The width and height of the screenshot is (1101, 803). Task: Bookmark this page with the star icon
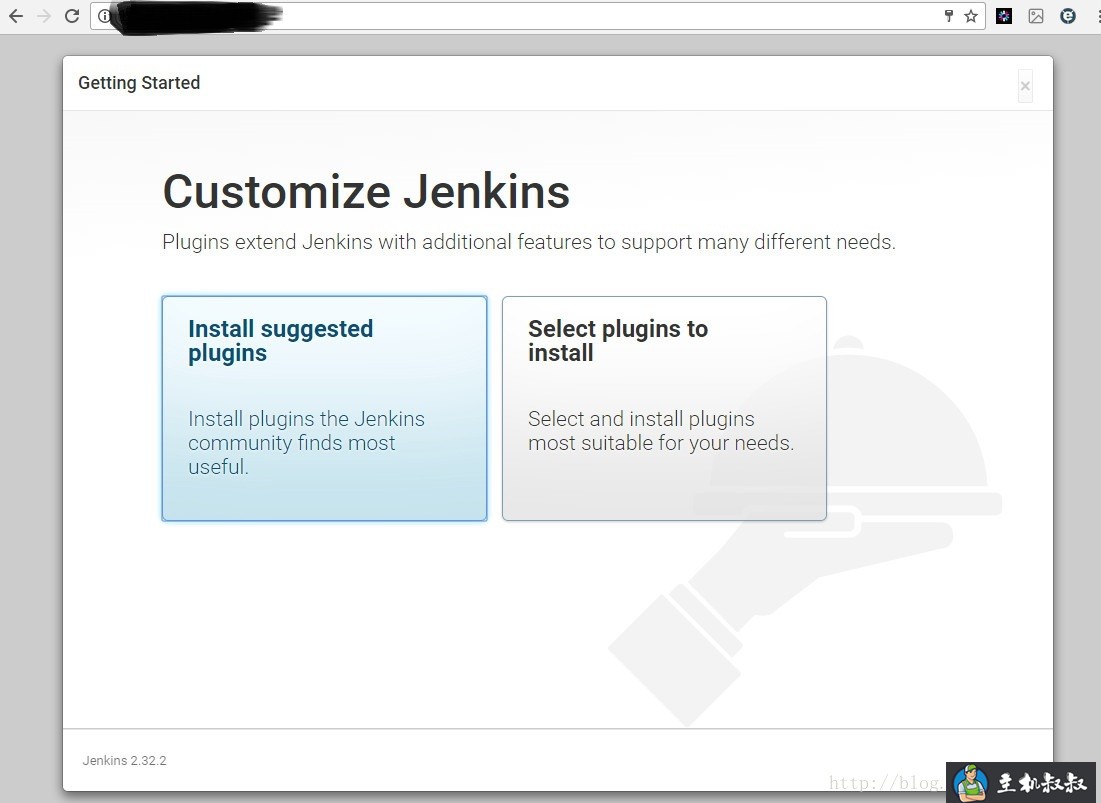pos(971,16)
